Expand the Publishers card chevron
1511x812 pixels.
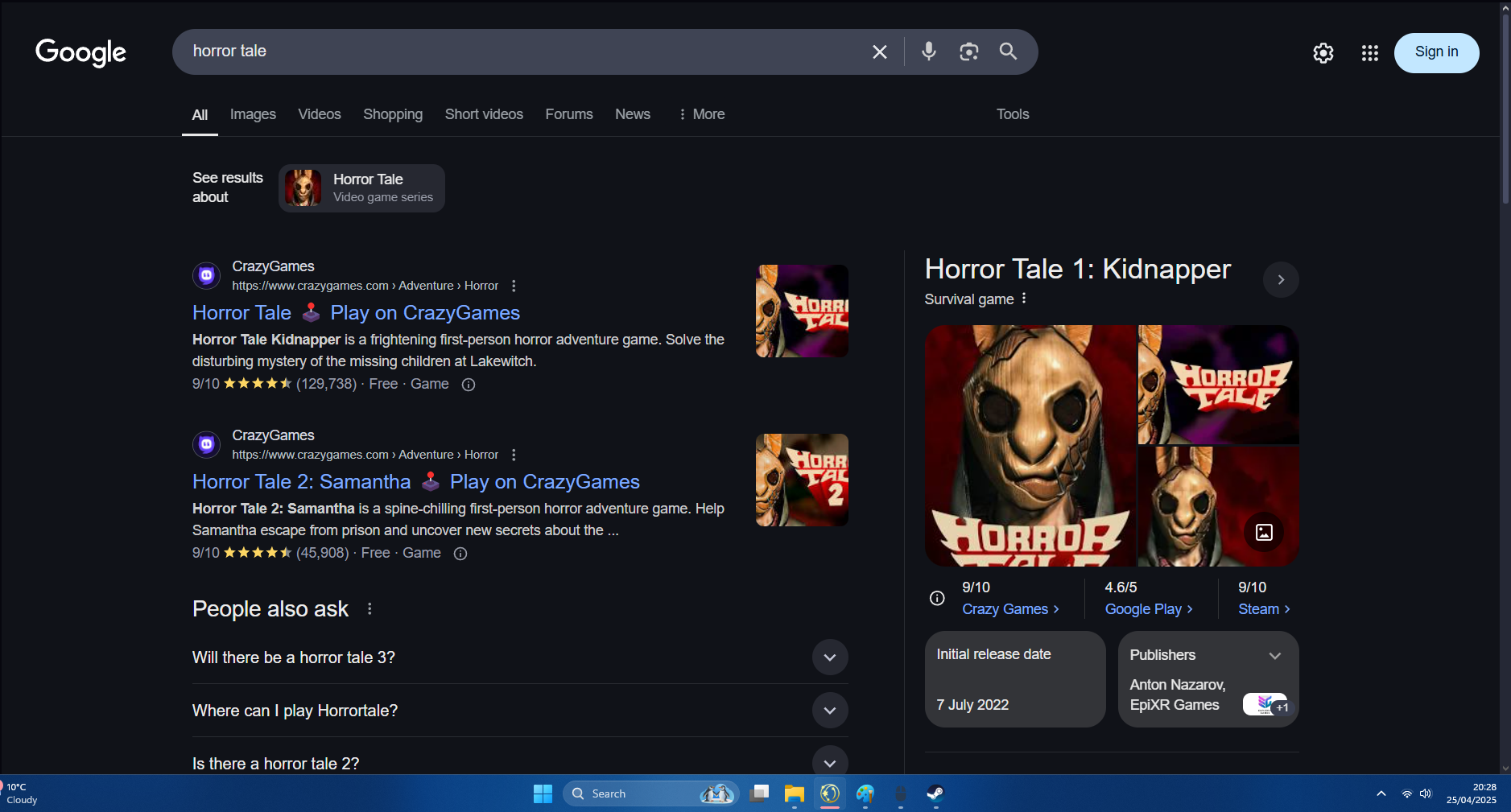pyautogui.click(x=1275, y=656)
